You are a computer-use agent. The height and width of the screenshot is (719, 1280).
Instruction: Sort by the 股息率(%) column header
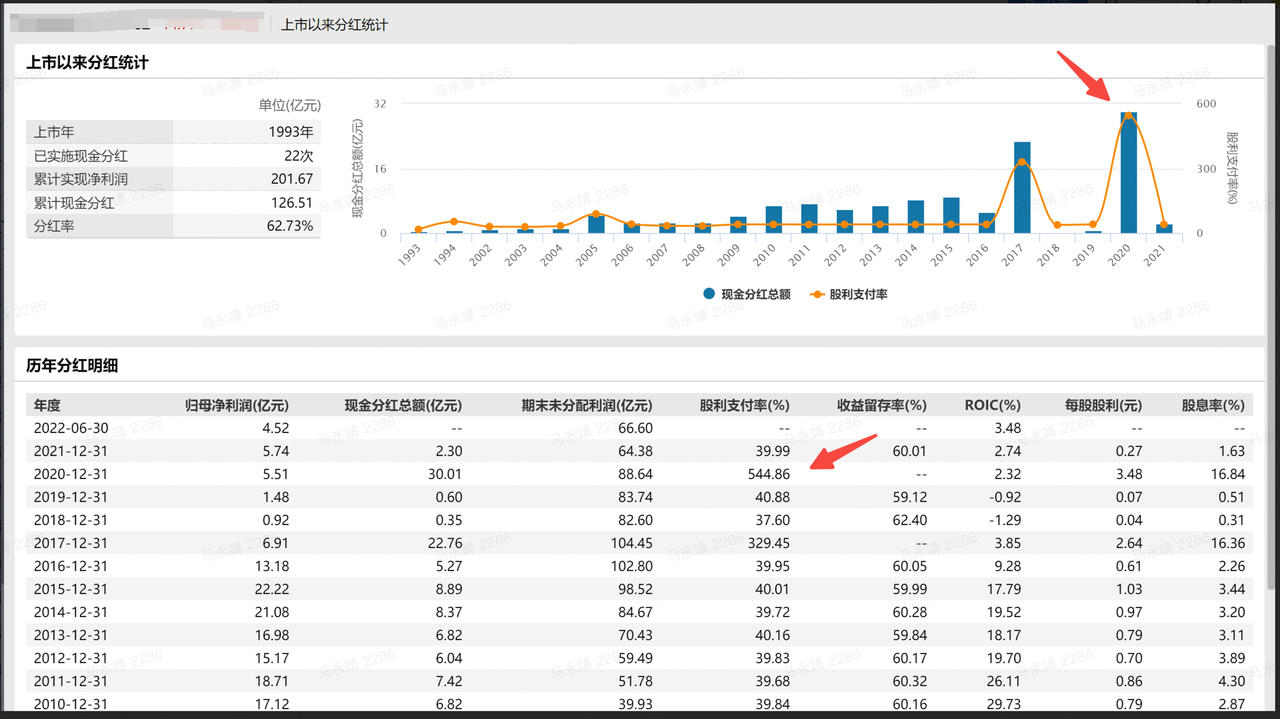1213,405
